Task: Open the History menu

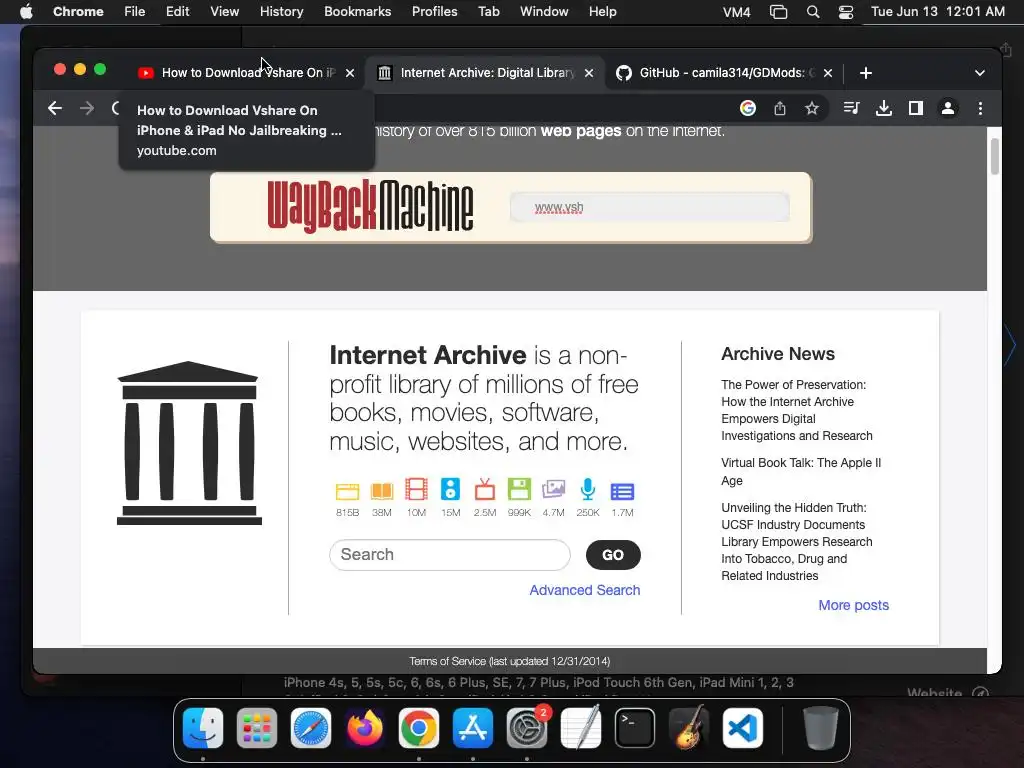Action: pos(281,11)
